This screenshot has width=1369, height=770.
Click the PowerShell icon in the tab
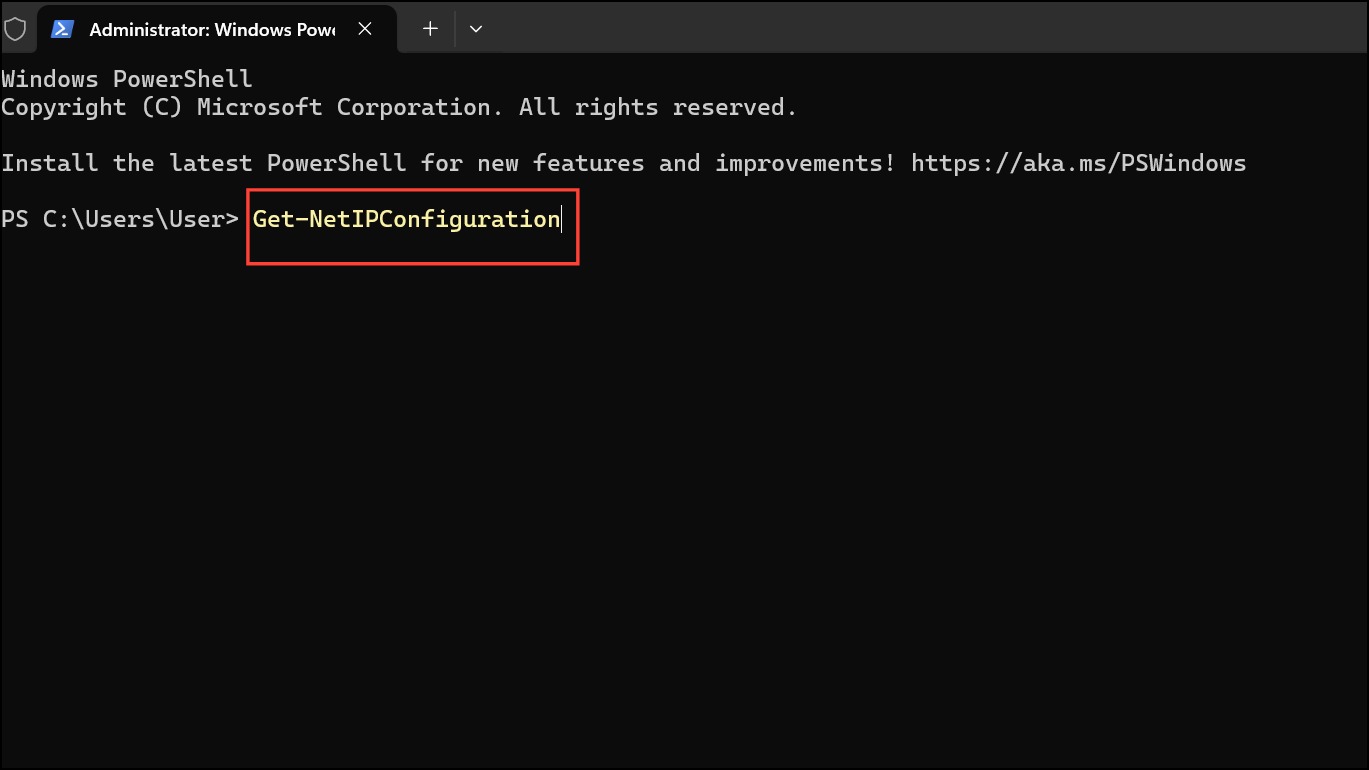(x=63, y=29)
